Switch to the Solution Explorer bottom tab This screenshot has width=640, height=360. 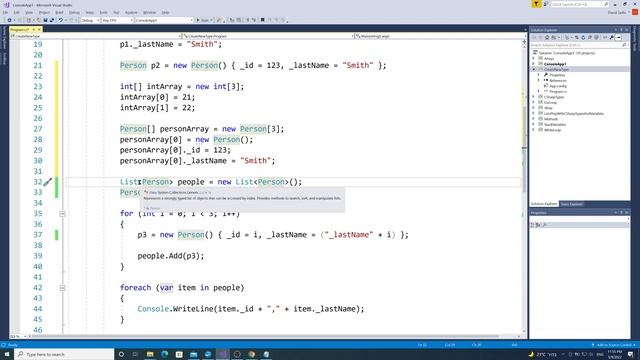[x=544, y=204]
